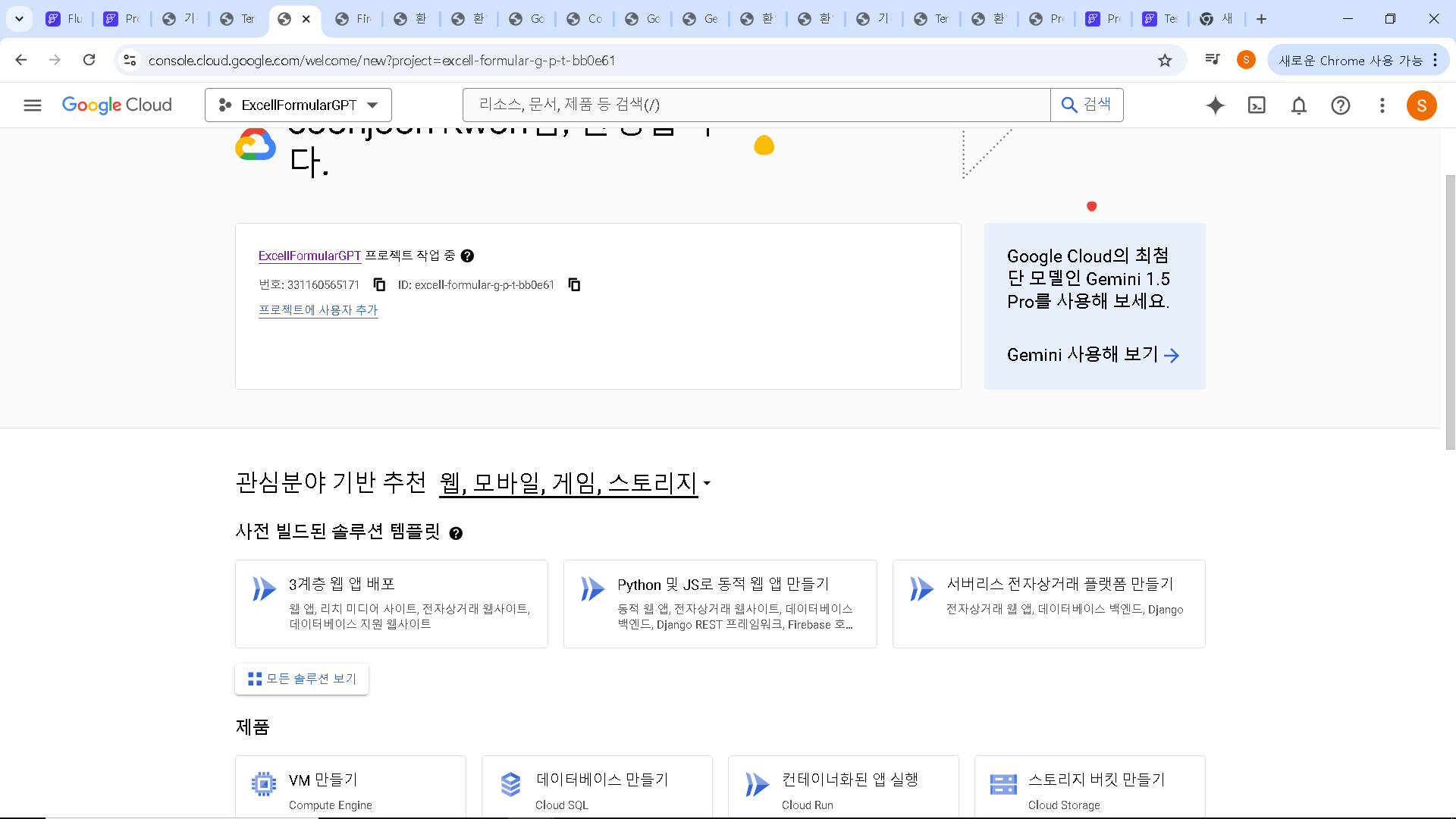The width and height of the screenshot is (1456, 819).
Task: Open the 3계층 웹 앱 배포 card
Action: tap(391, 604)
